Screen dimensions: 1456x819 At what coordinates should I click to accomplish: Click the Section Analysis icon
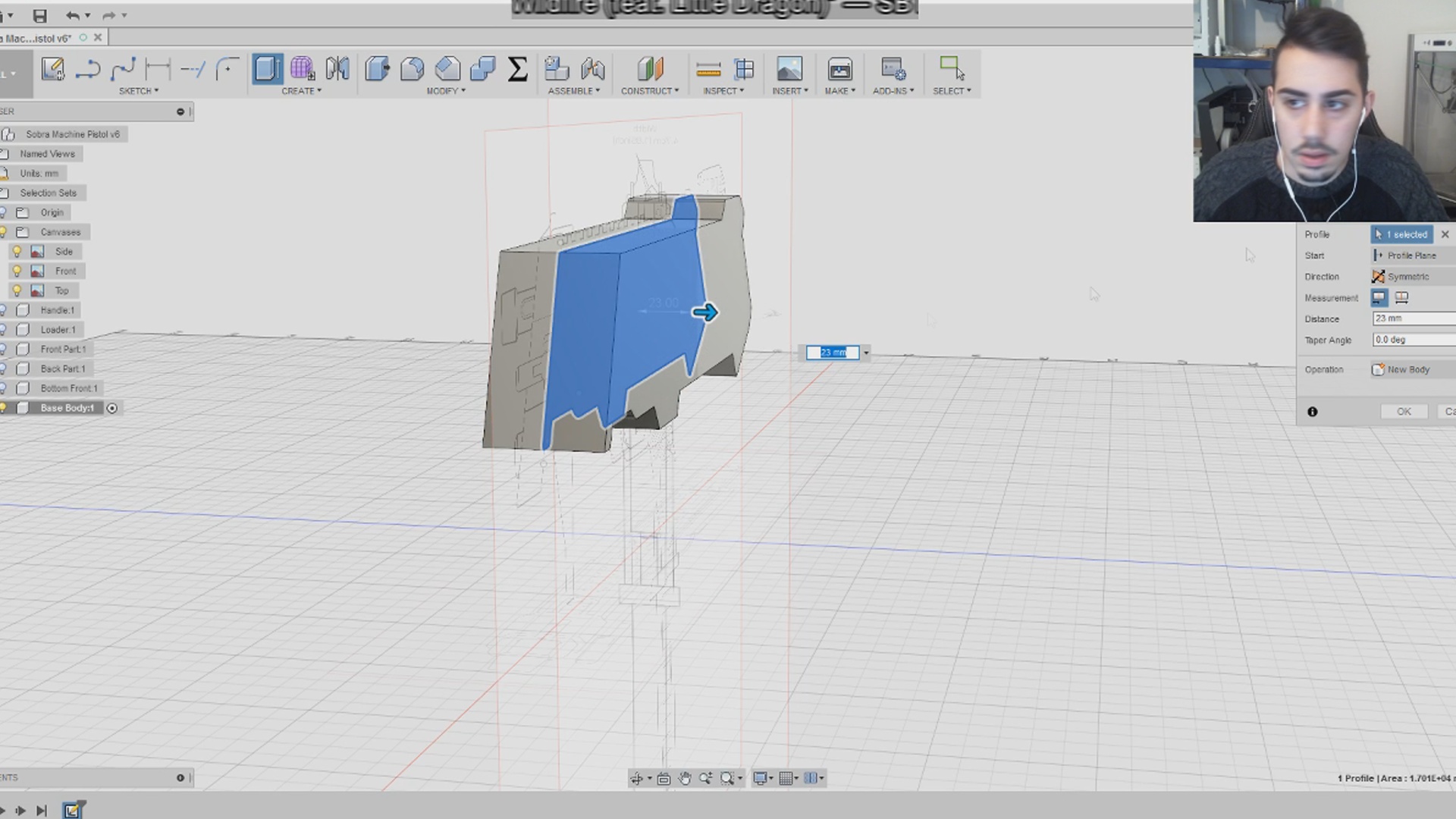[x=744, y=69]
